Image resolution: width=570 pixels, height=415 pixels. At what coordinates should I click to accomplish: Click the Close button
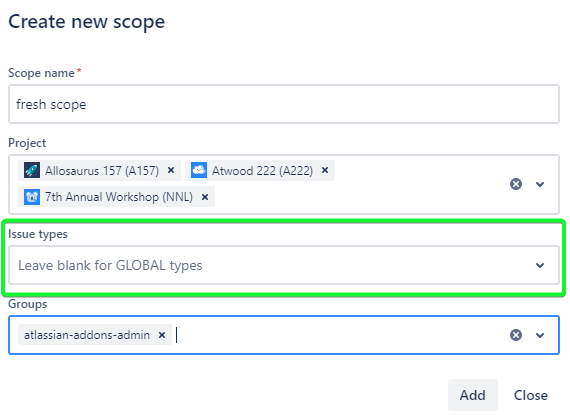tap(530, 395)
